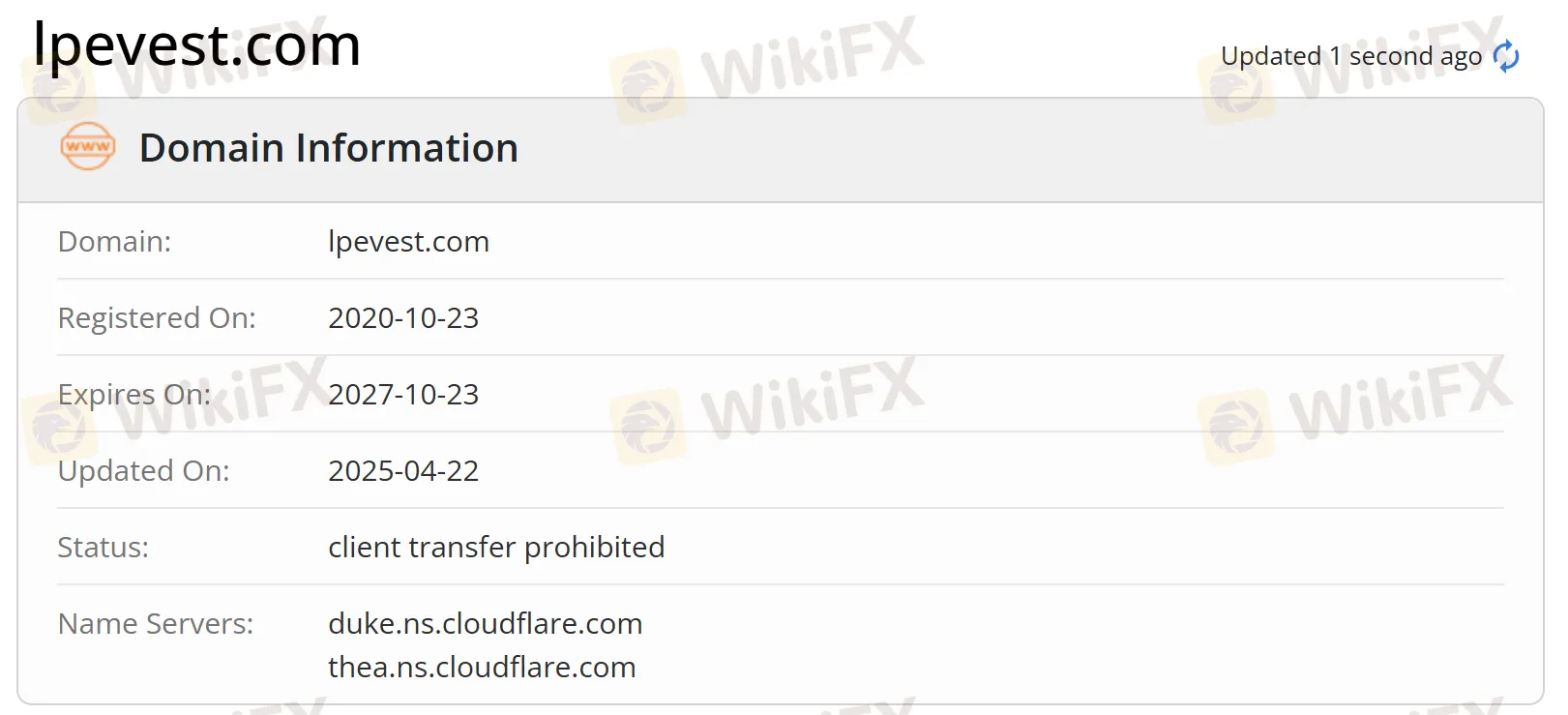Click the 'Expires On:' field label

(134, 394)
